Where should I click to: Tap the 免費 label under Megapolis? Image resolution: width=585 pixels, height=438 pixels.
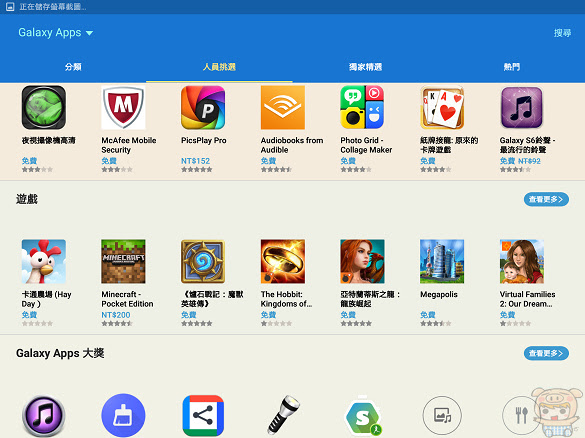click(428, 315)
